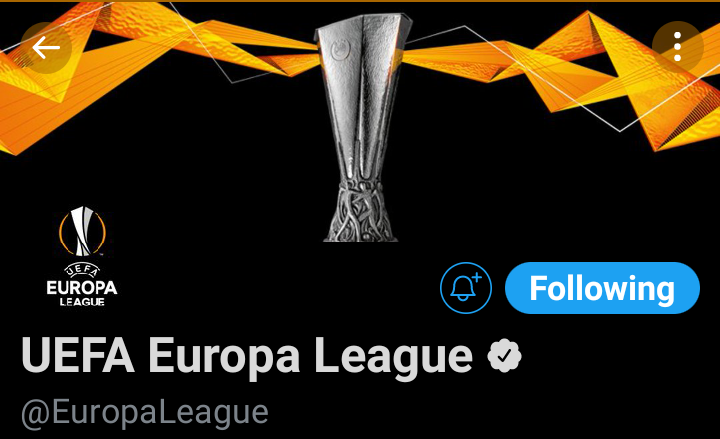
Task: Turn on tweet notifications with bell icon
Action: (x=466, y=288)
